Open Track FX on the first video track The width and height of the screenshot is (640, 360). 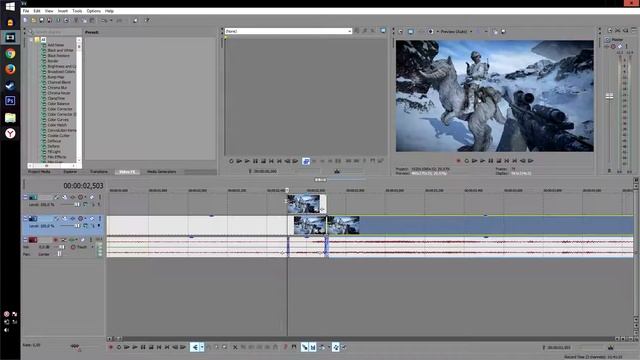(x=73, y=197)
